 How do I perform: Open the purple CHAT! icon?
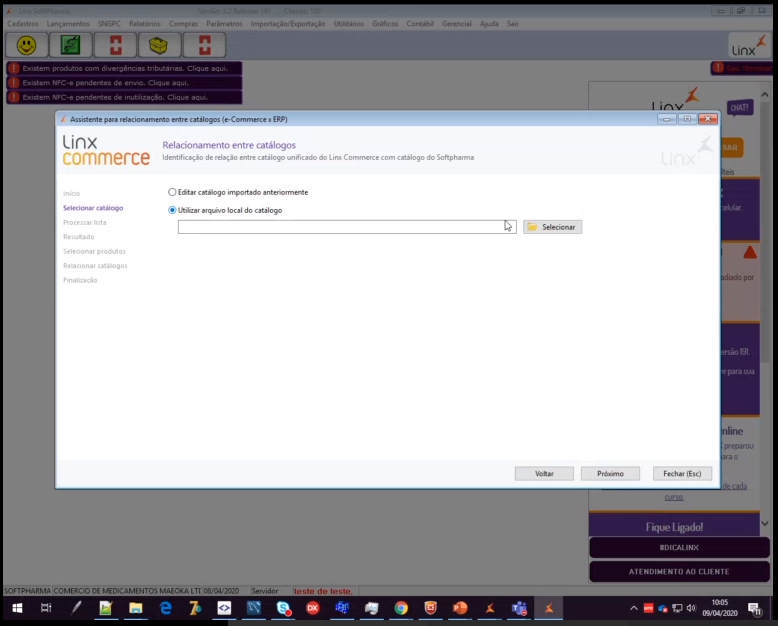(x=740, y=108)
